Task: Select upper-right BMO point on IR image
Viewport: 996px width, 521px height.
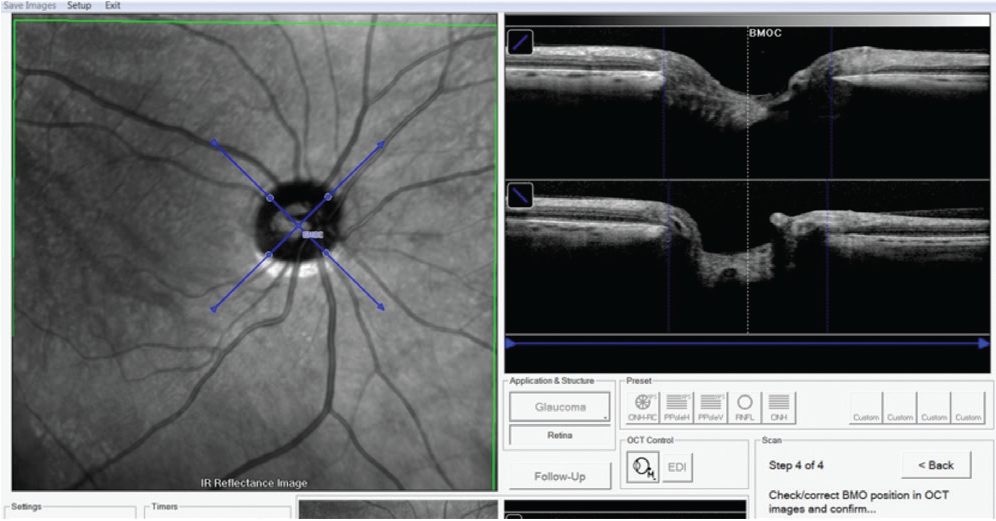Action: [x=328, y=197]
